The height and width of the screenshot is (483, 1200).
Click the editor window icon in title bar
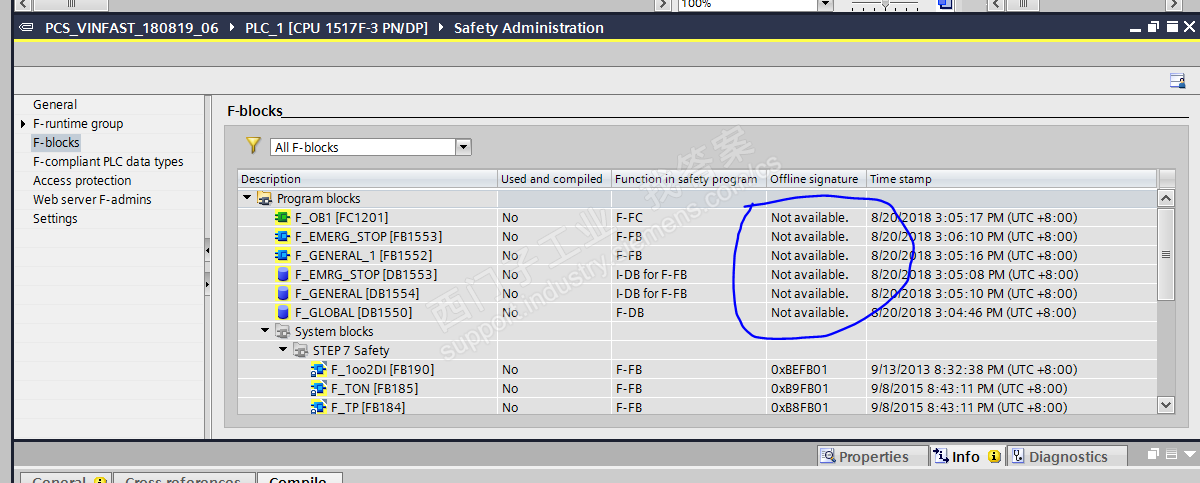tap(26, 28)
